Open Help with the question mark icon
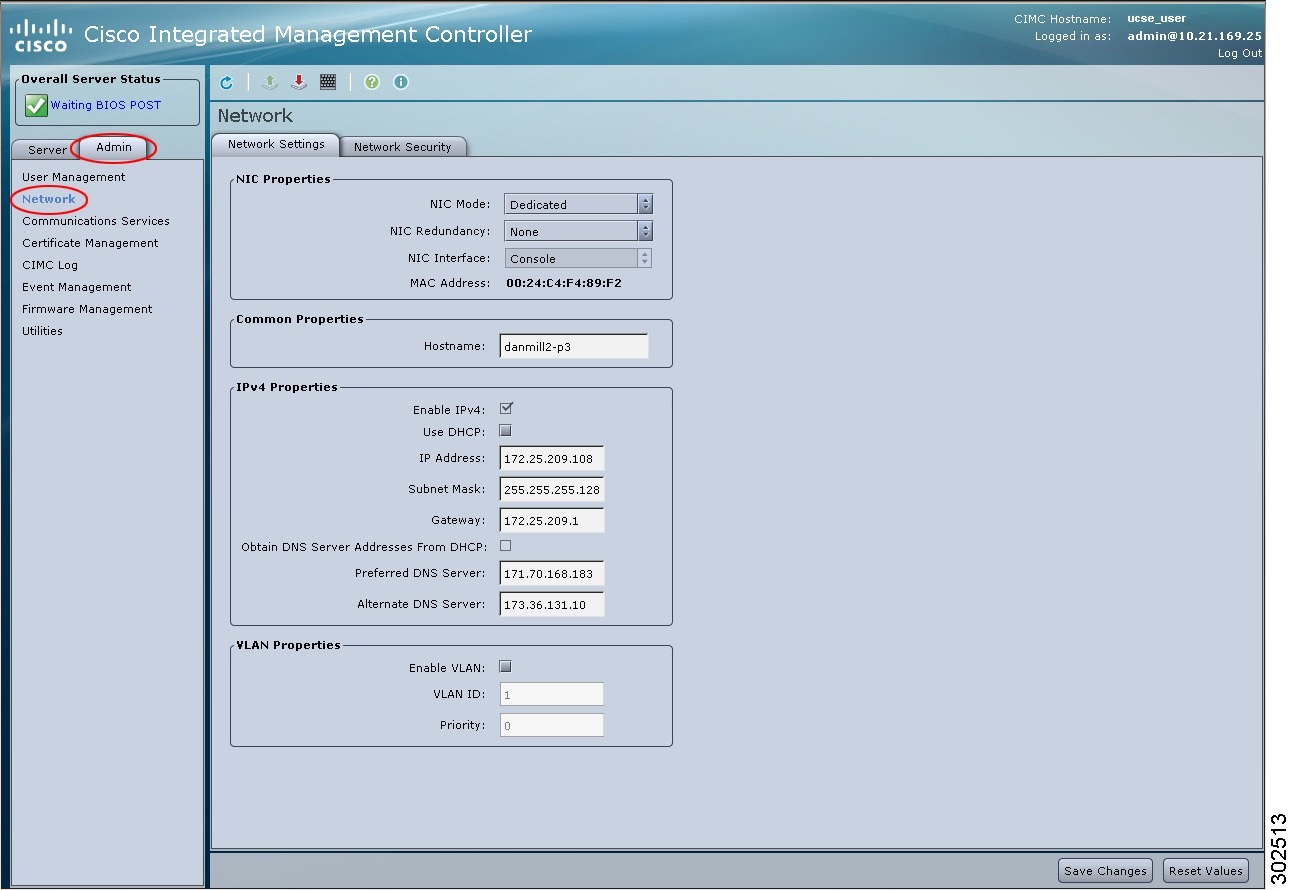1291x890 pixels. click(x=372, y=83)
